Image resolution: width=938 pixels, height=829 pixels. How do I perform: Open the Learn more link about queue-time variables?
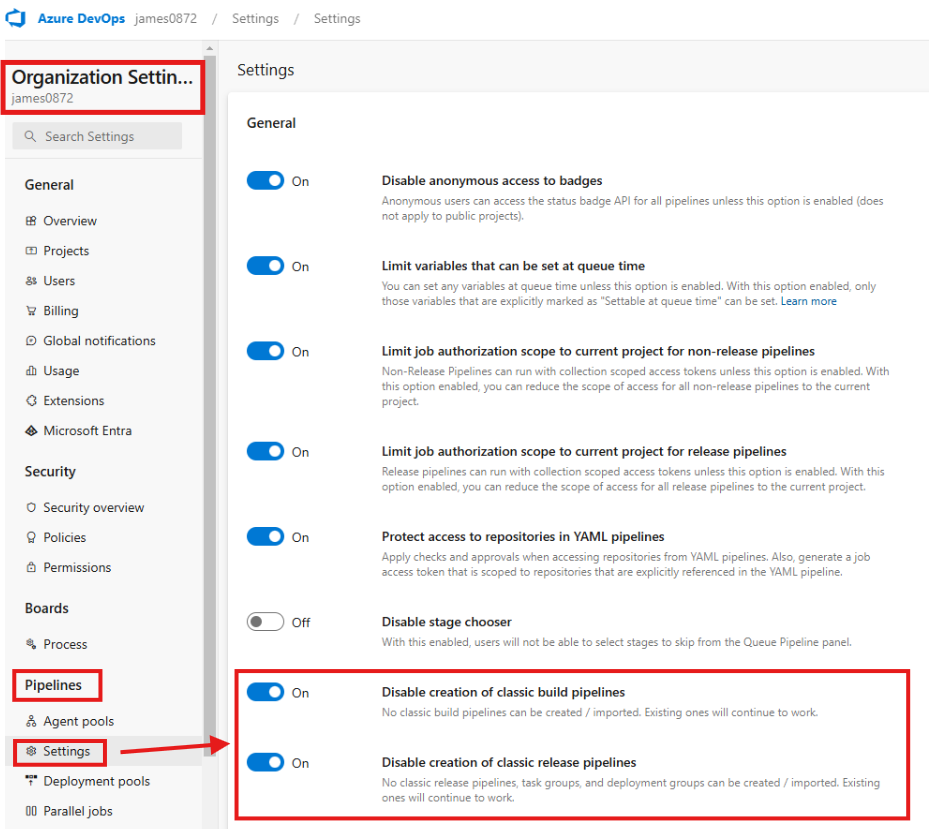coord(808,300)
